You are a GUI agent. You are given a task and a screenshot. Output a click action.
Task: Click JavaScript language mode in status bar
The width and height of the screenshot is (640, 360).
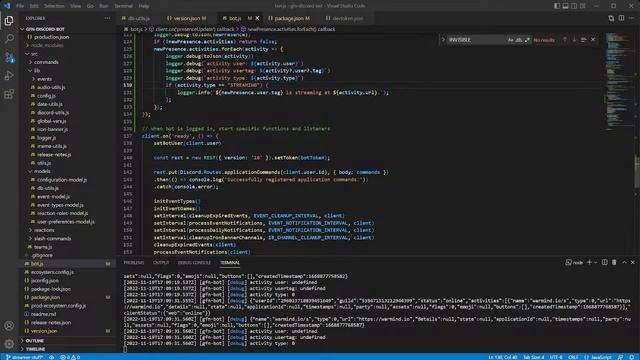pos(598,357)
